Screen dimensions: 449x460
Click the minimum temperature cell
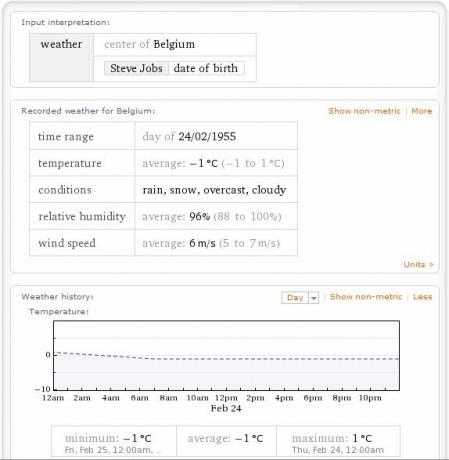coord(114,441)
